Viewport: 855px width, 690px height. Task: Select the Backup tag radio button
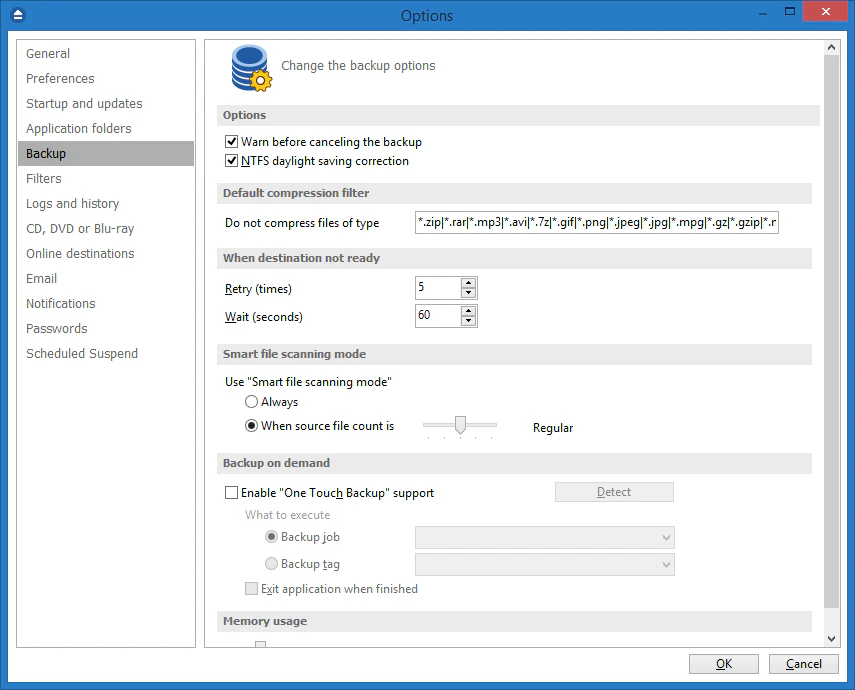coord(271,563)
